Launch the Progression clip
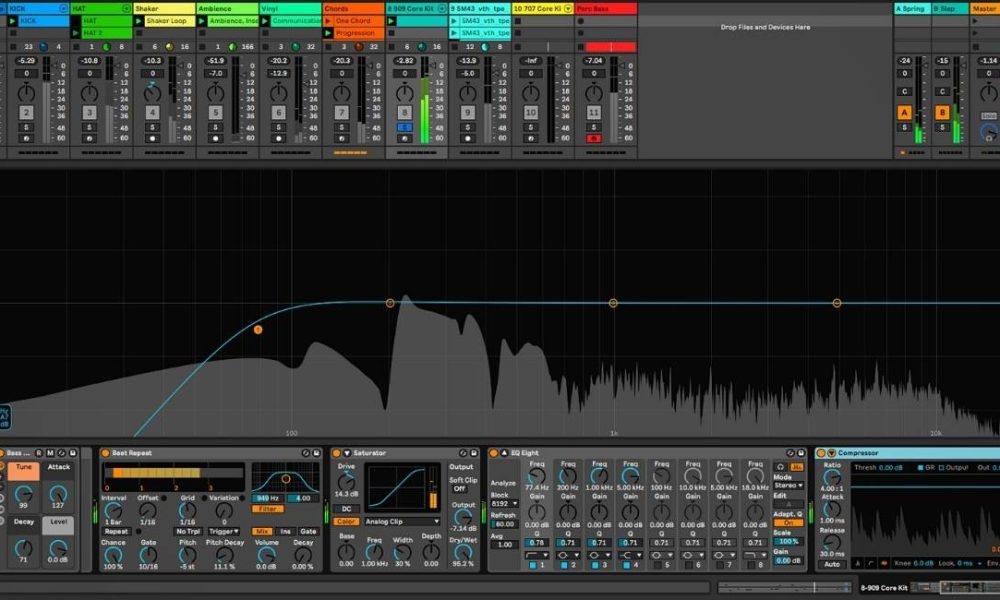Image resolution: width=1000 pixels, height=600 pixels. [328, 33]
